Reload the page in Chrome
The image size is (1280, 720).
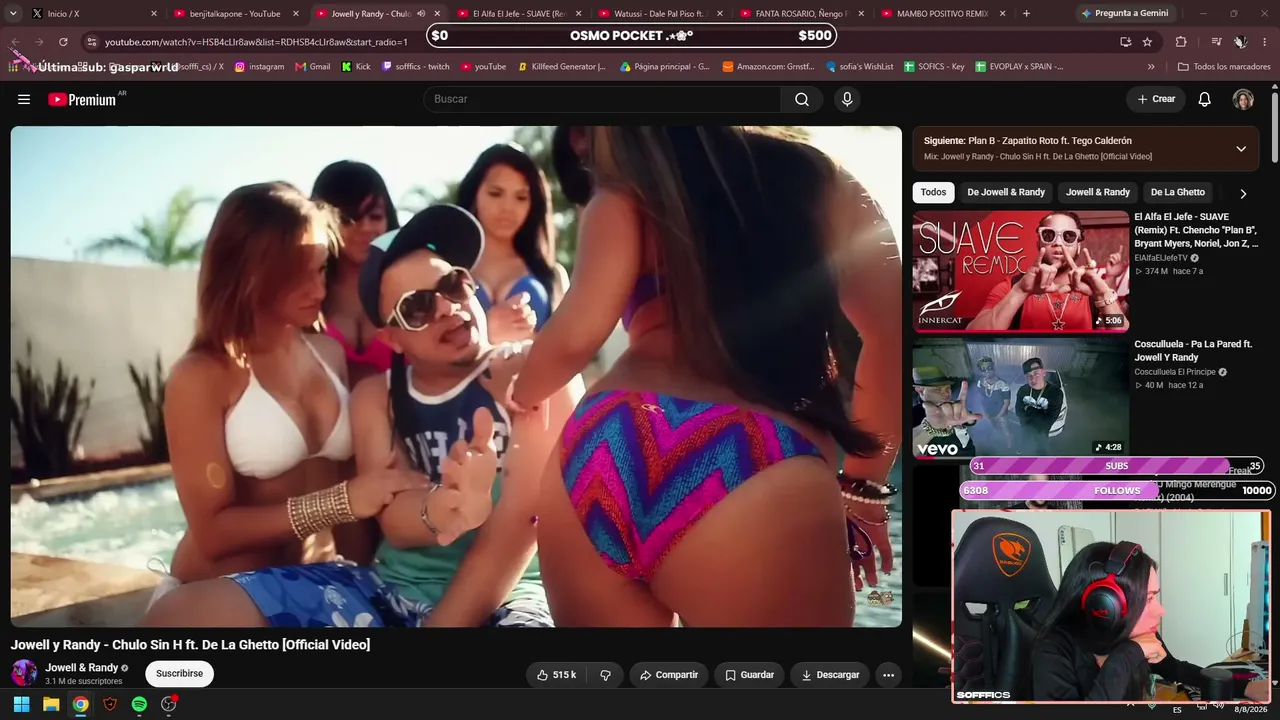(x=63, y=42)
